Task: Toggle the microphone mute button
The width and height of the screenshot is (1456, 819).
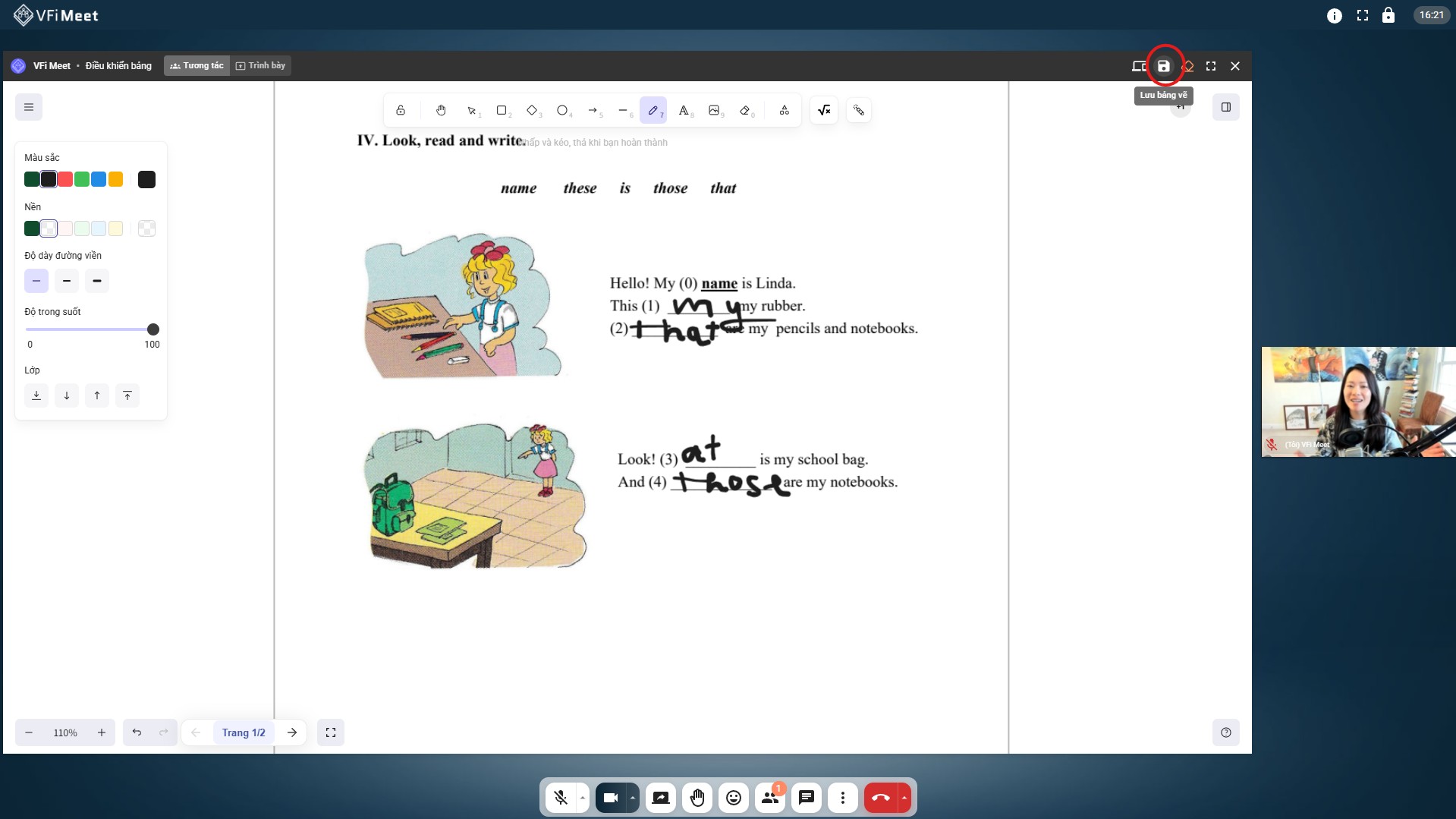Action: pos(561,798)
